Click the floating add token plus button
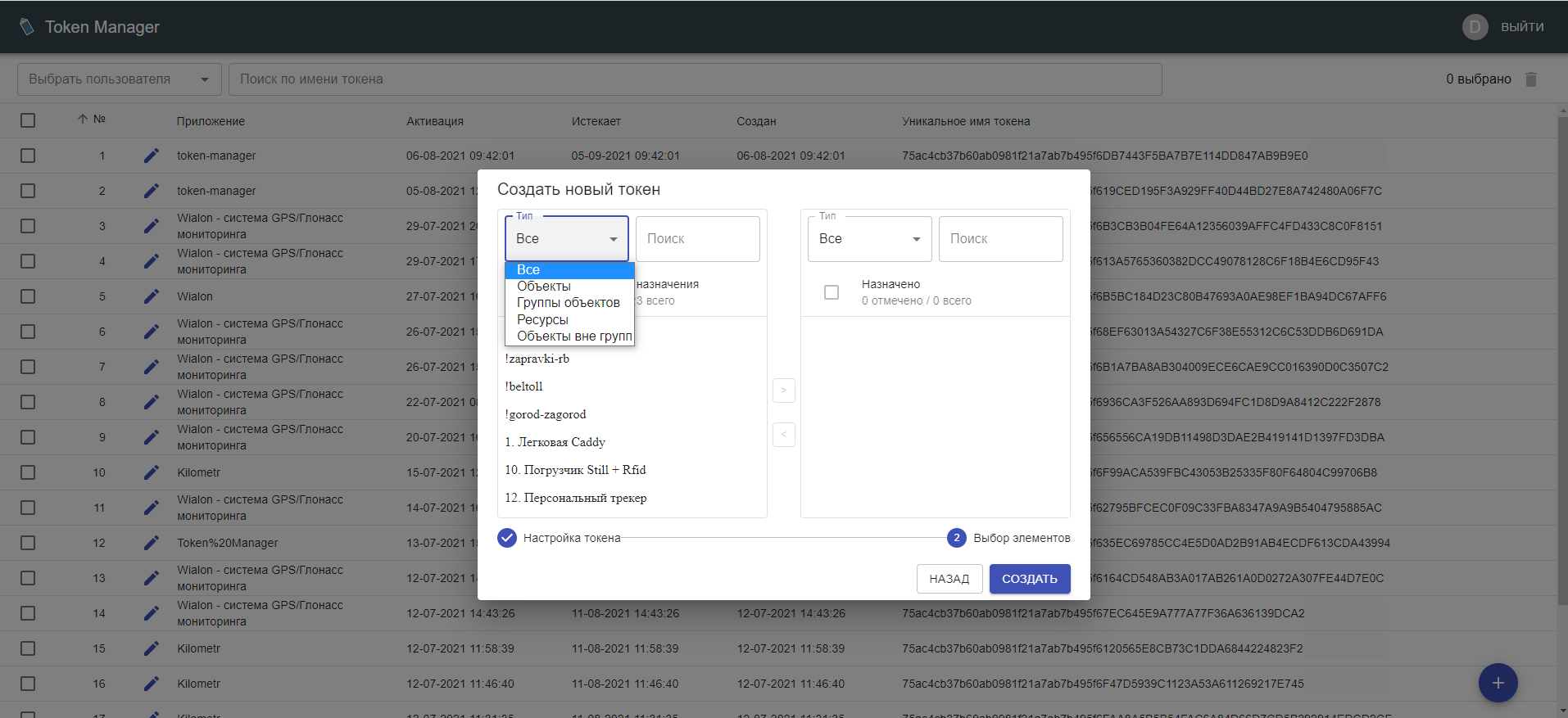This screenshot has width=1568, height=718. [1498, 683]
